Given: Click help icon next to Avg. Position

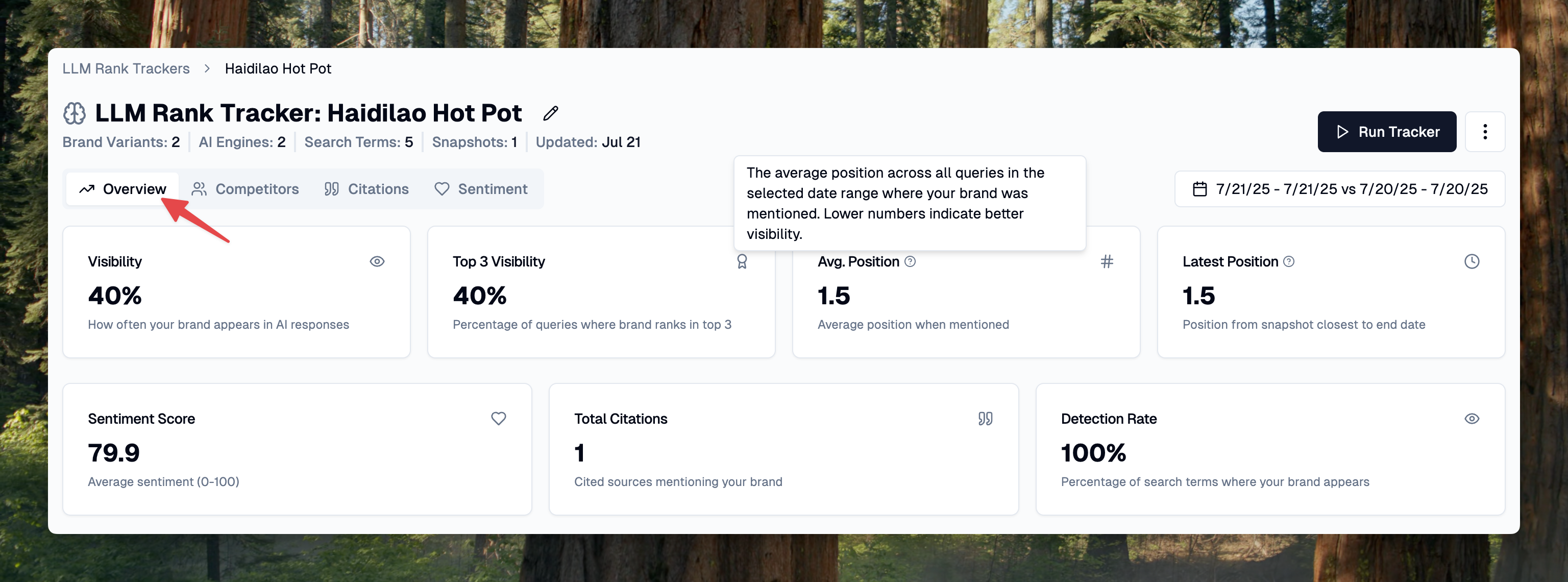Looking at the screenshot, I should point(910,262).
